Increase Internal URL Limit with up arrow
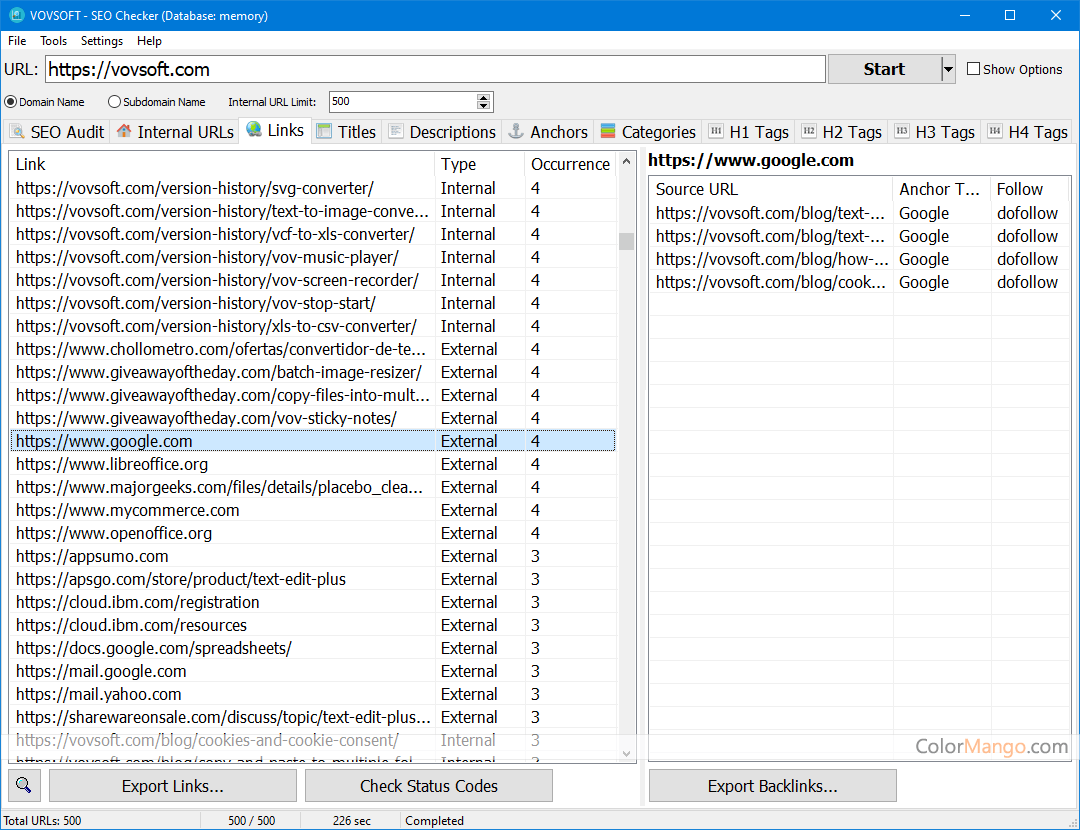Image resolution: width=1080 pixels, height=830 pixels. pyautogui.click(x=484, y=98)
